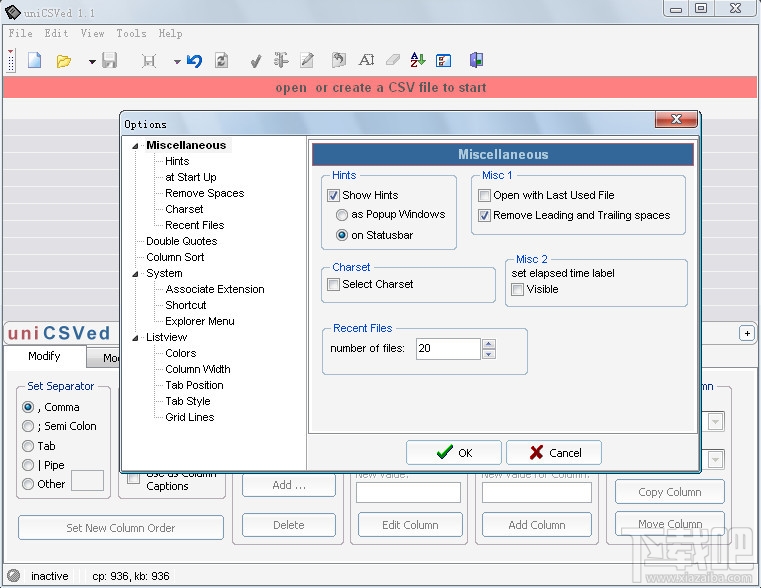Open options via checklist toolbar icon
Image resolution: width=761 pixels, height=588 pixels.
tap(444, 60)
